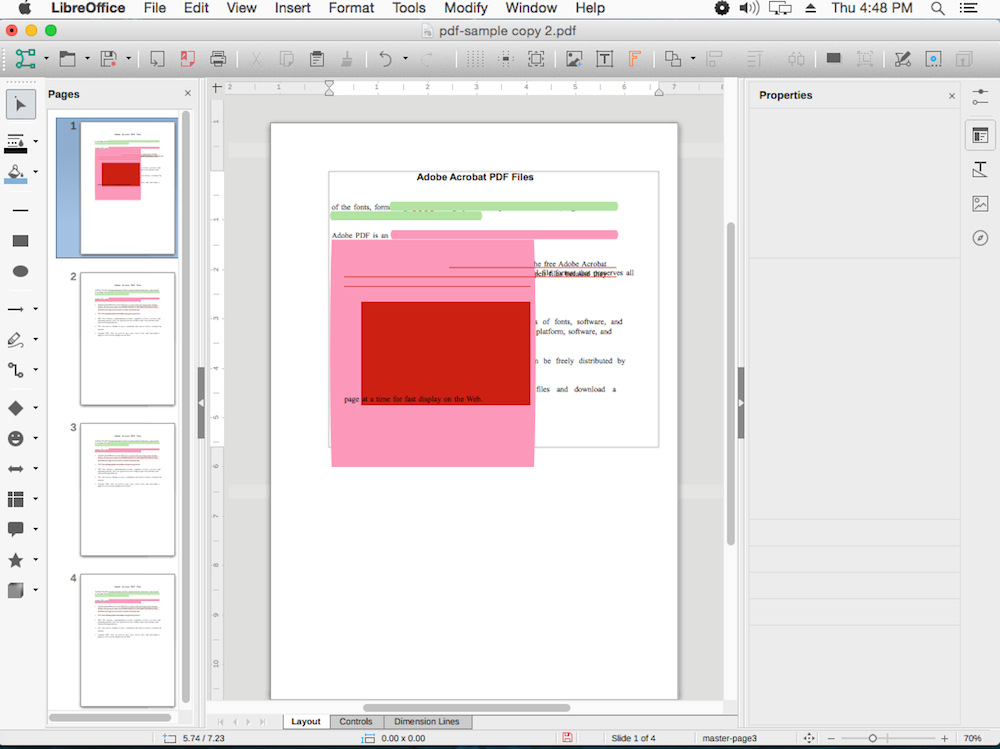Select the Insert Line tool
The image size is (1000, 749).
[20, 210]
